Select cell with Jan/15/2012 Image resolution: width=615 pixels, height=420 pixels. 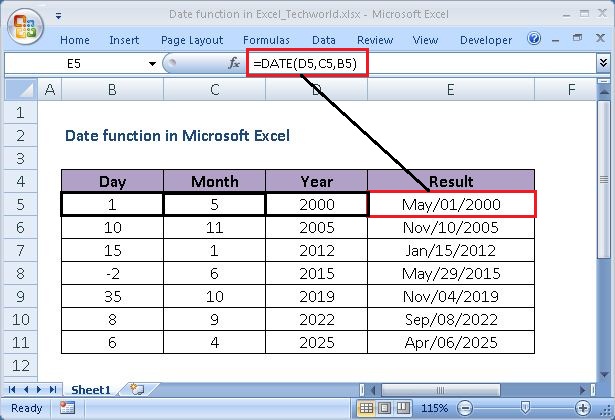[x=451, y=250]
